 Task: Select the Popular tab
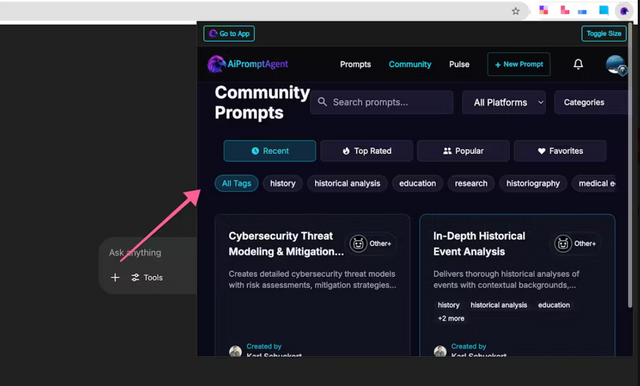[x=463, y=151]
